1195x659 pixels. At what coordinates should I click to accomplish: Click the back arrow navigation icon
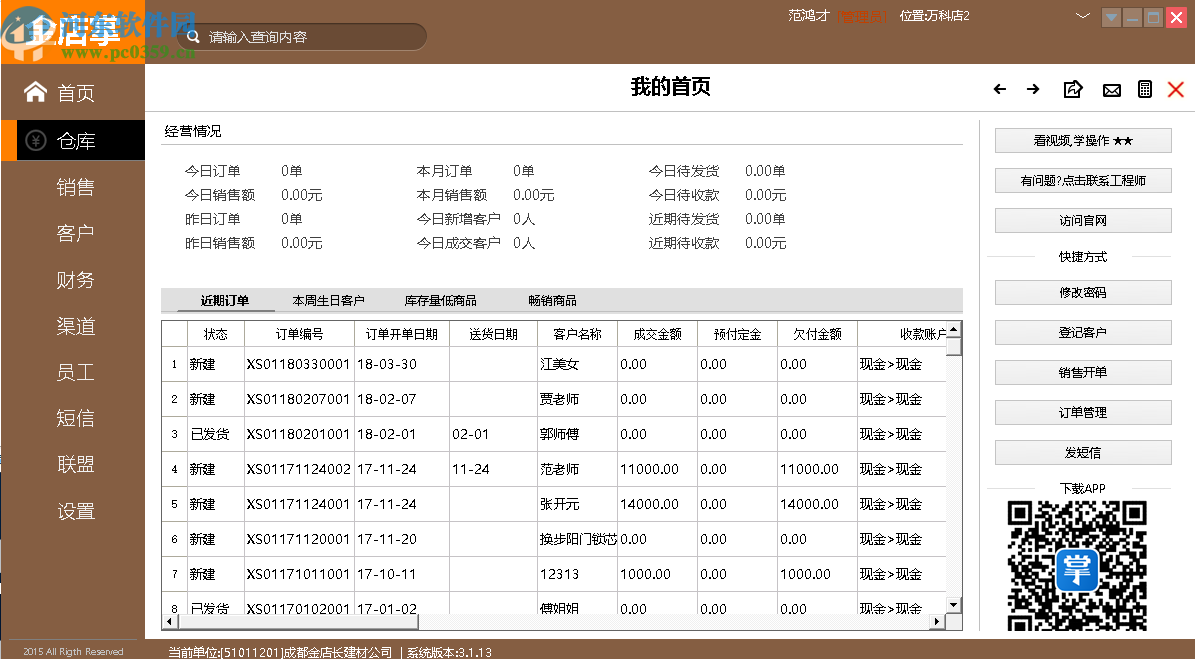pyautogui.click(x=999, y=89)
